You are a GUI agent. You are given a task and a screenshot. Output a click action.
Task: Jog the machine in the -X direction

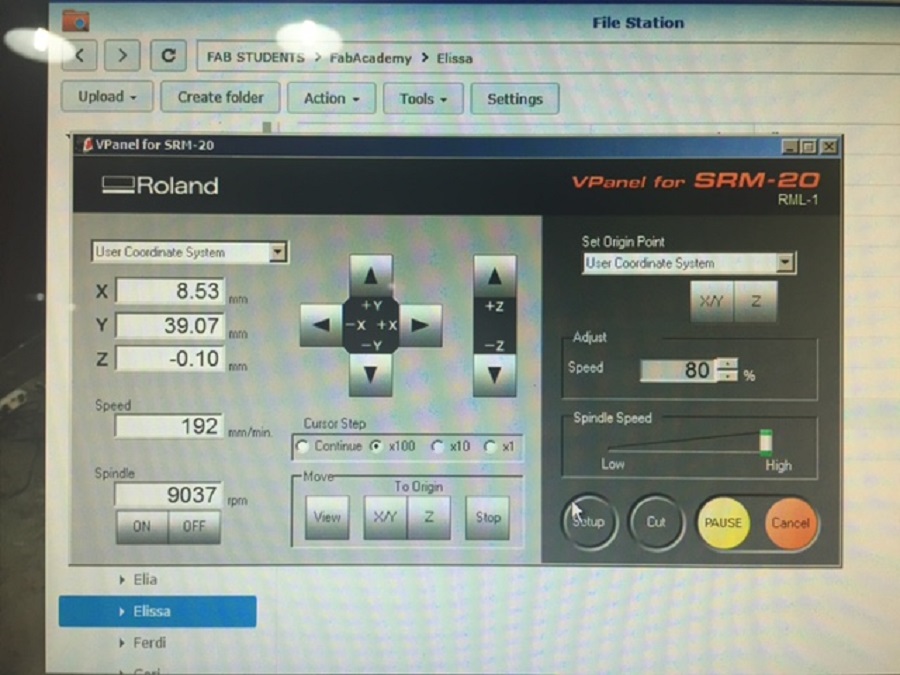click(321, 325)
